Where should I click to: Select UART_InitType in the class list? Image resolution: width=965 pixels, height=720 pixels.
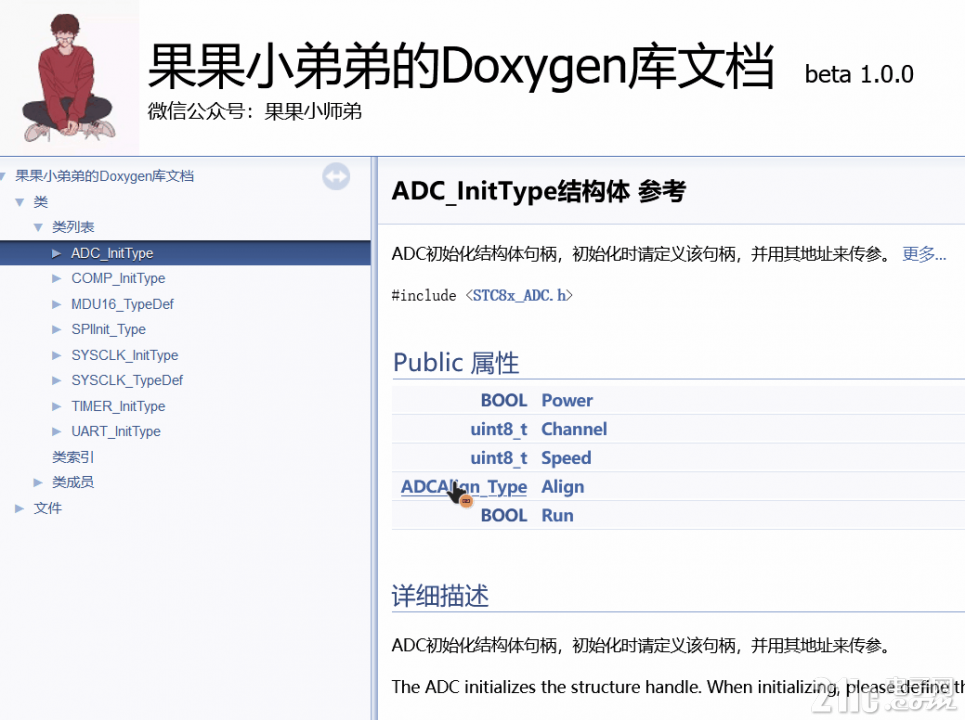click(x=116, y=431)
